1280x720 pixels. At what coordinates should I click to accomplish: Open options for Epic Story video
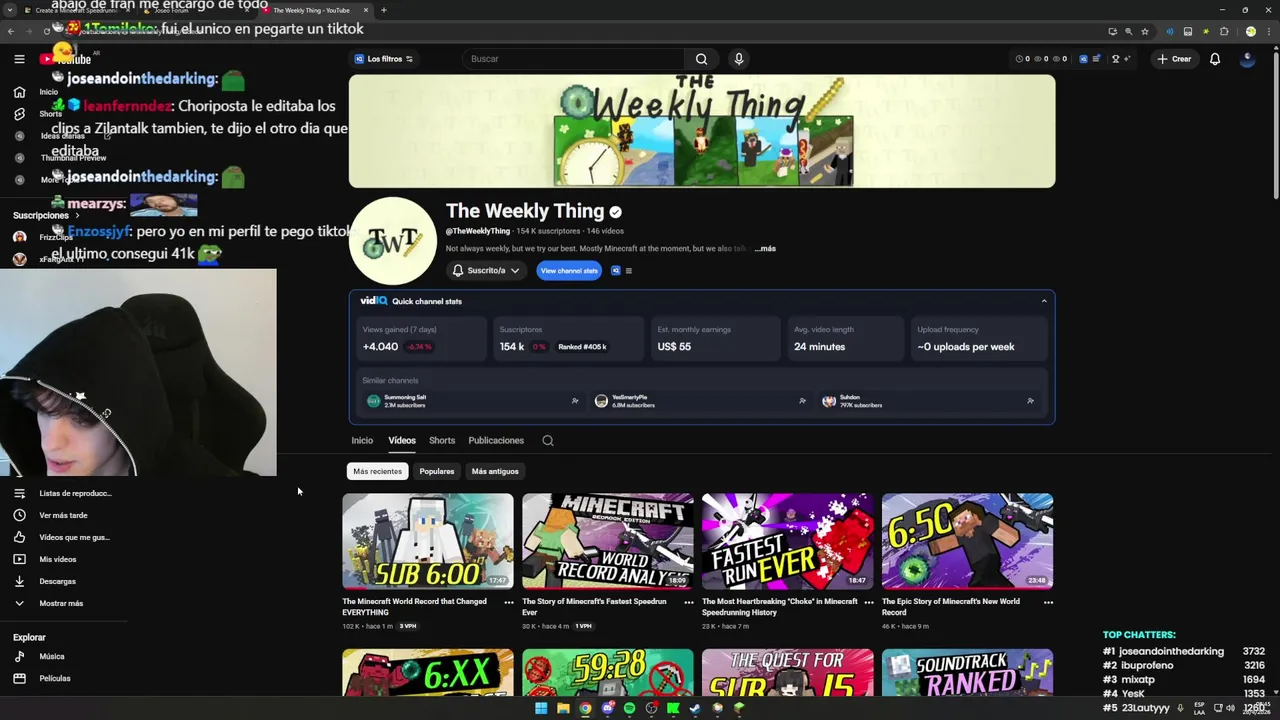pyautogui.click(x=1048, y=602)
